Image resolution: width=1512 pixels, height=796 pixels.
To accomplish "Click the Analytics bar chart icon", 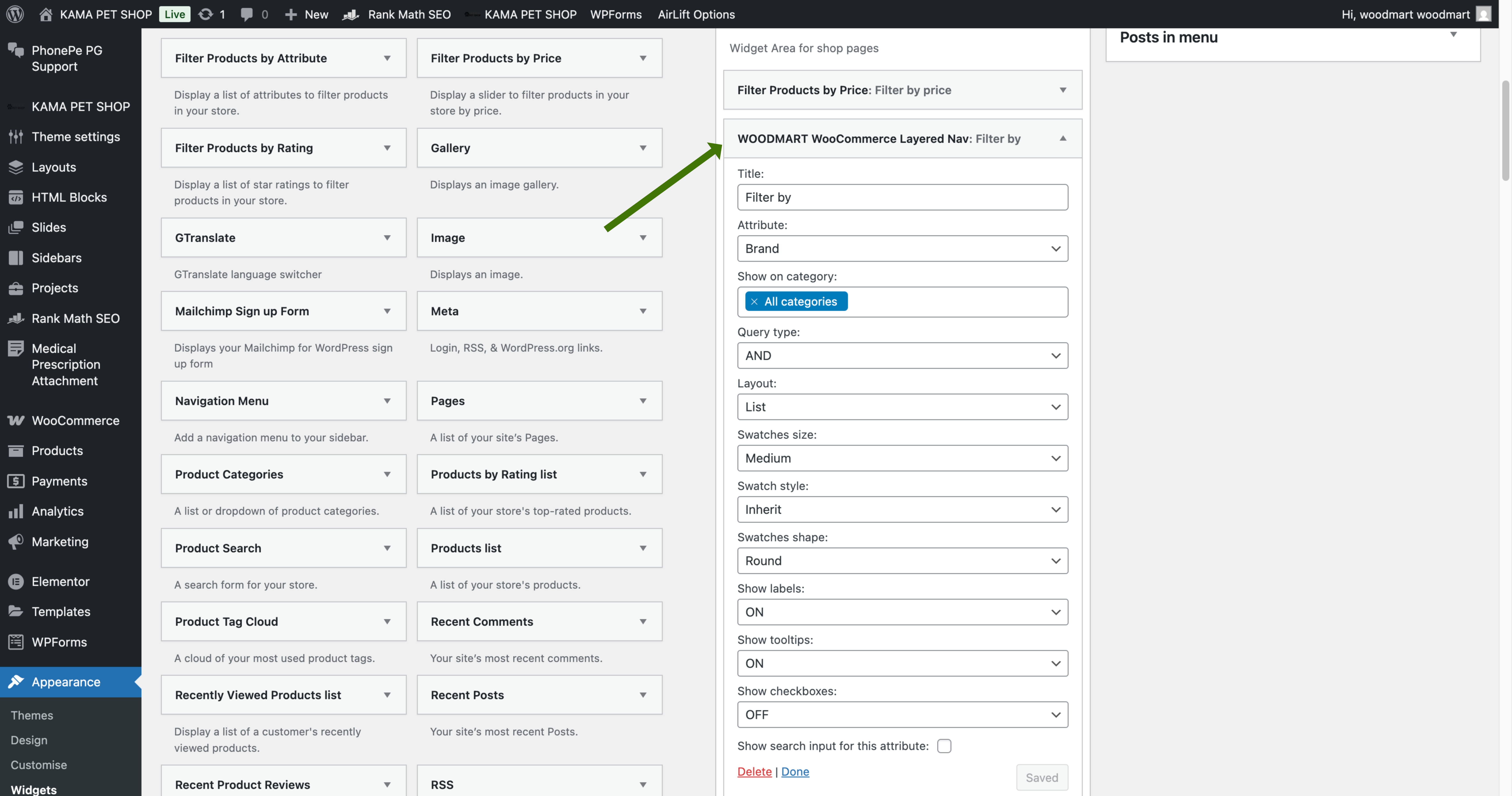I will click(x=16, y=511).
